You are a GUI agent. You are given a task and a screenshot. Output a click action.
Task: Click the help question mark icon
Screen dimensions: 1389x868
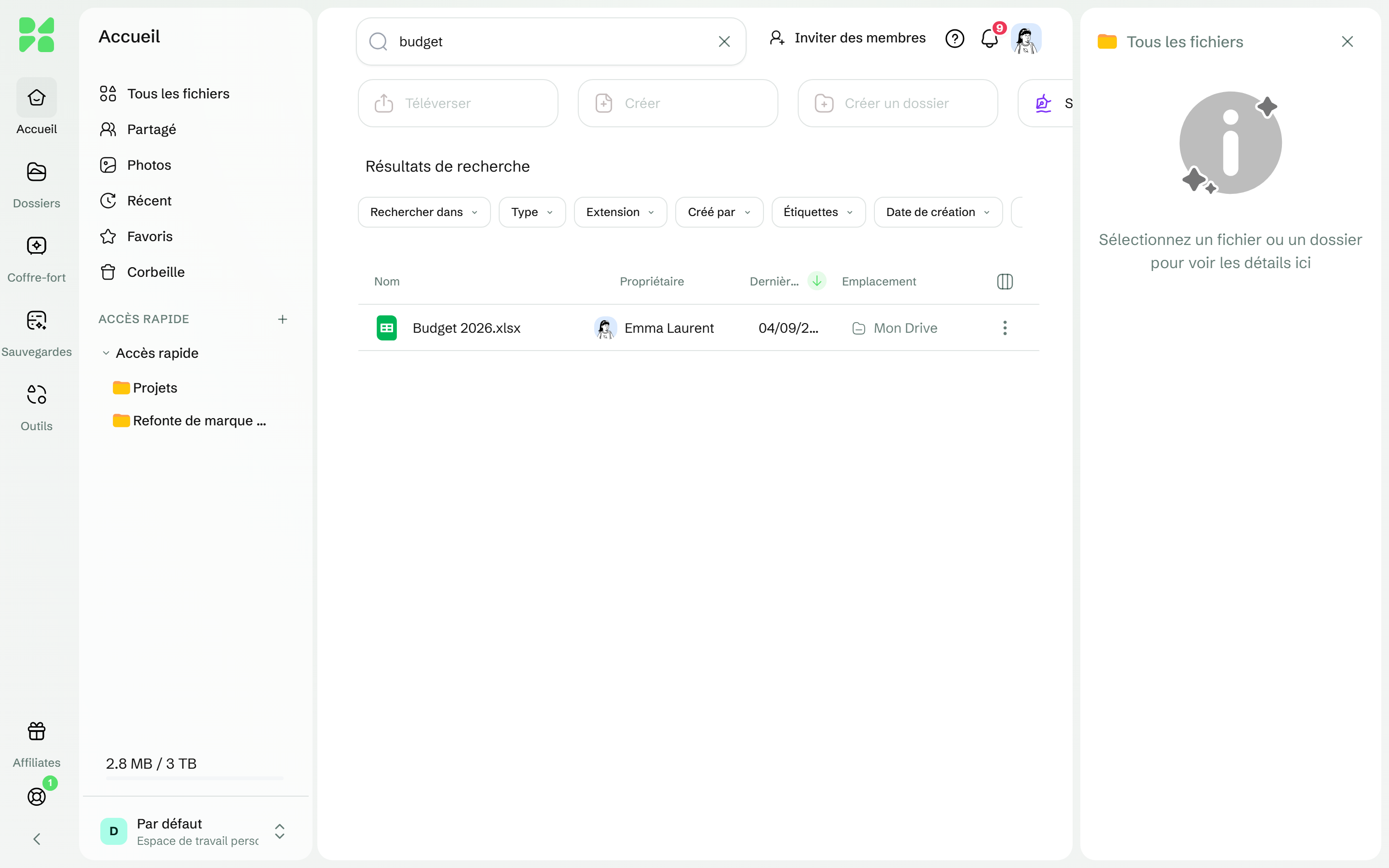pyautogui.click(x=954, y=39)
